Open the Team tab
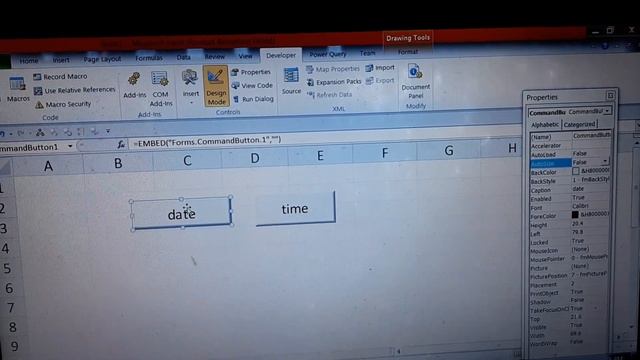Screen dimensions: 640x360 pos(367,53)
